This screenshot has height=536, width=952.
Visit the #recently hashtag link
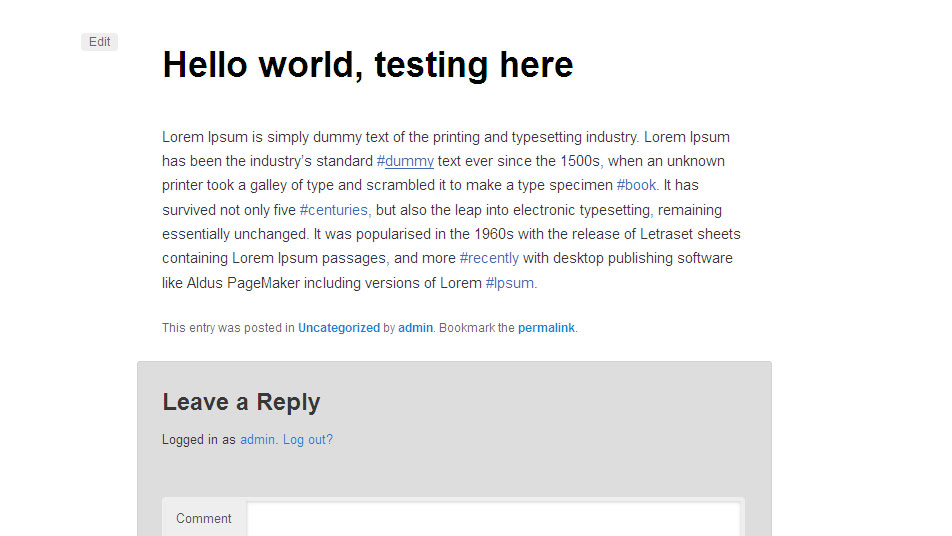pyautogui.click(x=489, y=258)
